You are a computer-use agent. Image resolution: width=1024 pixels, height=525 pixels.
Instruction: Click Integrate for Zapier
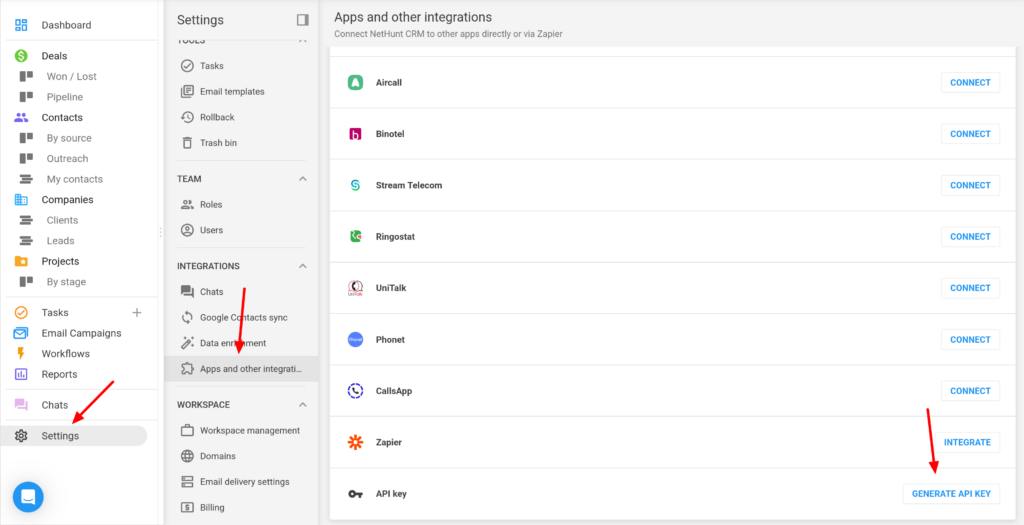(x=967, y=442)
